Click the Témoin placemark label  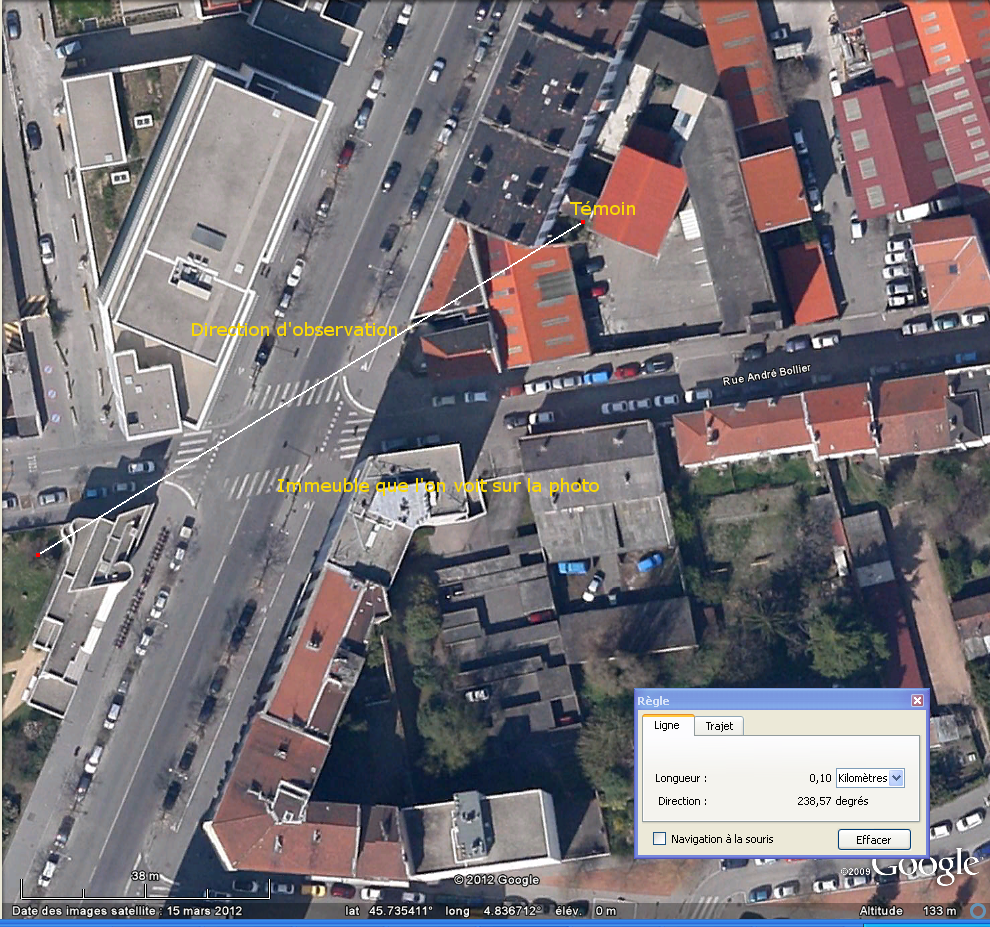[x=602, y=208]
